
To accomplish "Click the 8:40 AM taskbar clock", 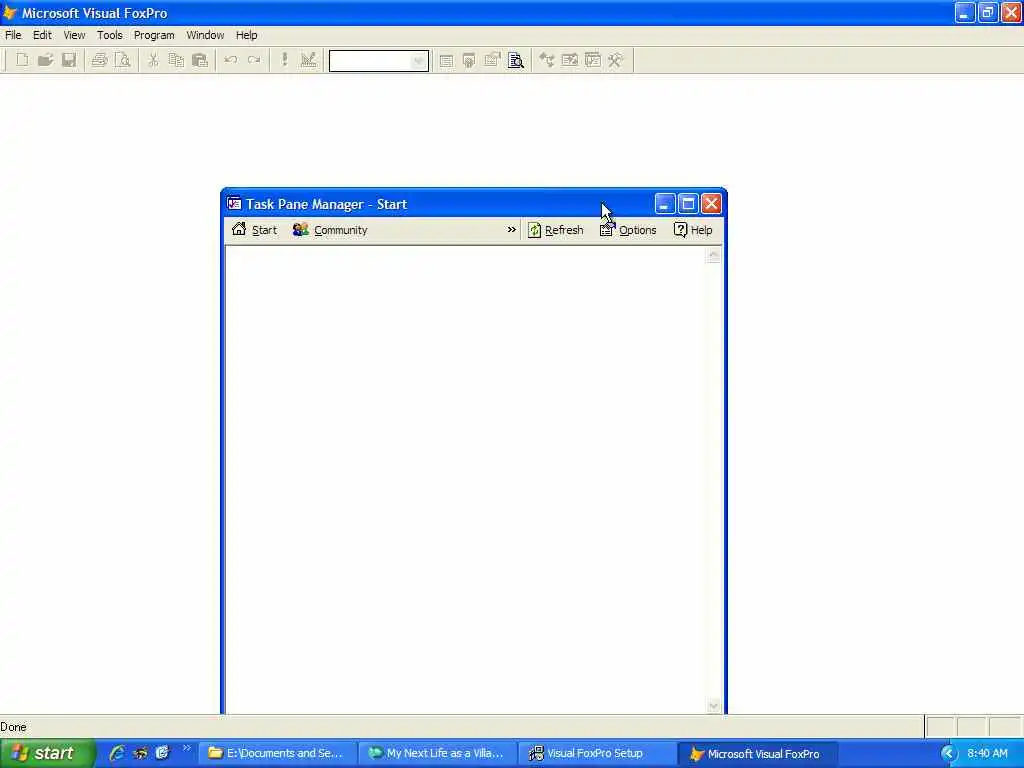I will click(987, 754).
